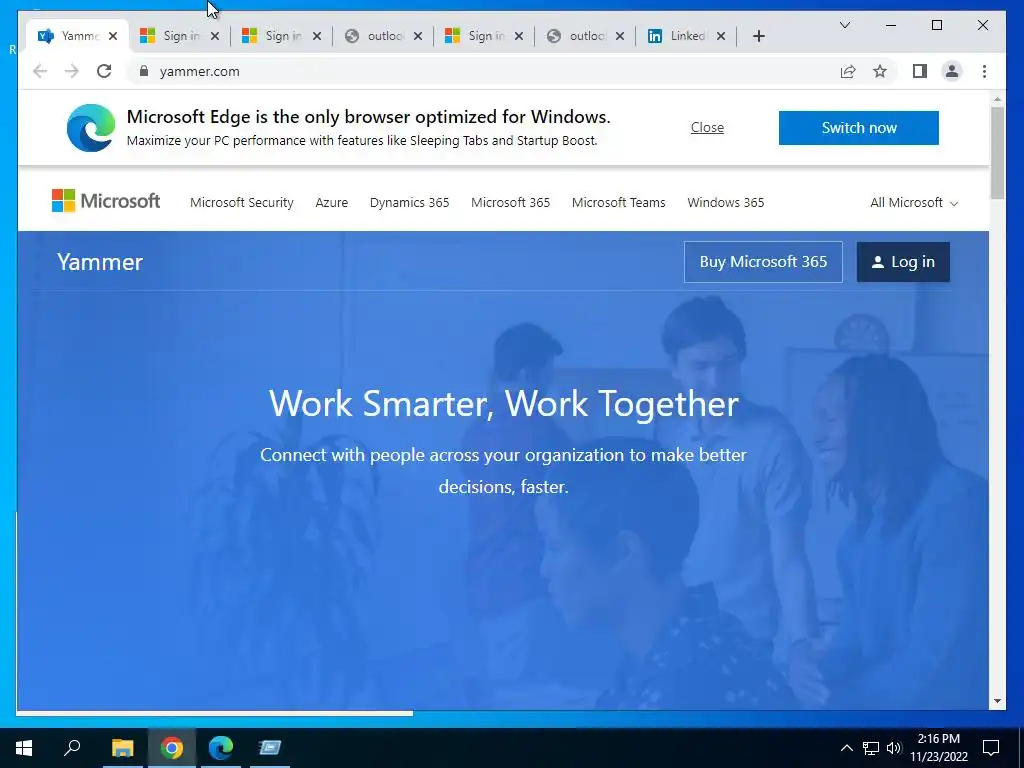Open the Dynamics 365 nav link
Screen dimensions: 1024x768
point(409,202)
